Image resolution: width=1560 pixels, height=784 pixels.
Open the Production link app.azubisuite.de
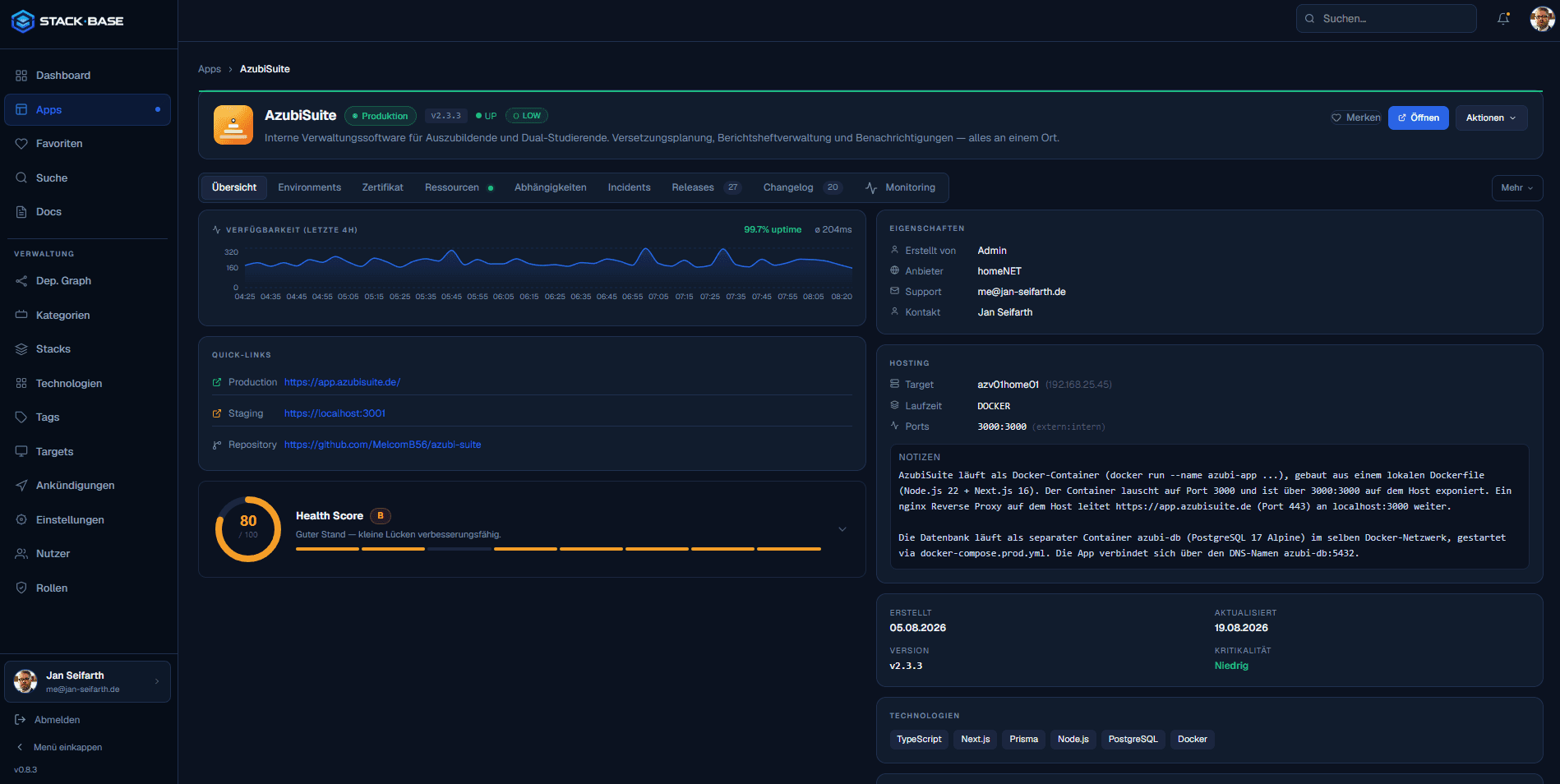(342, 382)
